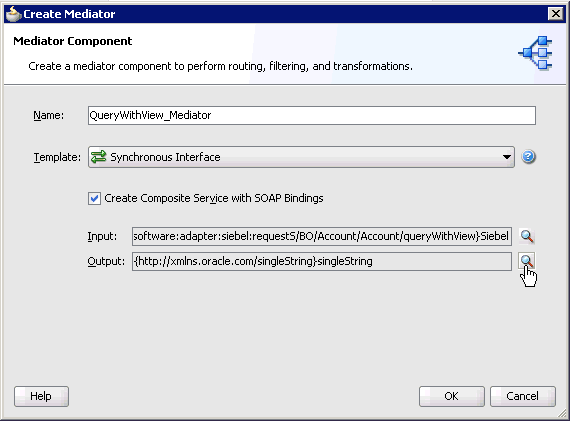Click the mediator component diagram icon
570x421 pixels.
[x=535, y=53]
